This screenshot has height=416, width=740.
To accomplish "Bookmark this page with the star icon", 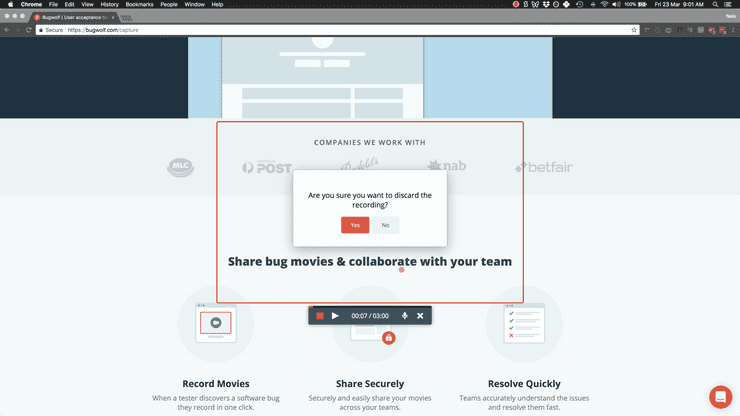I will coord(634,30).
